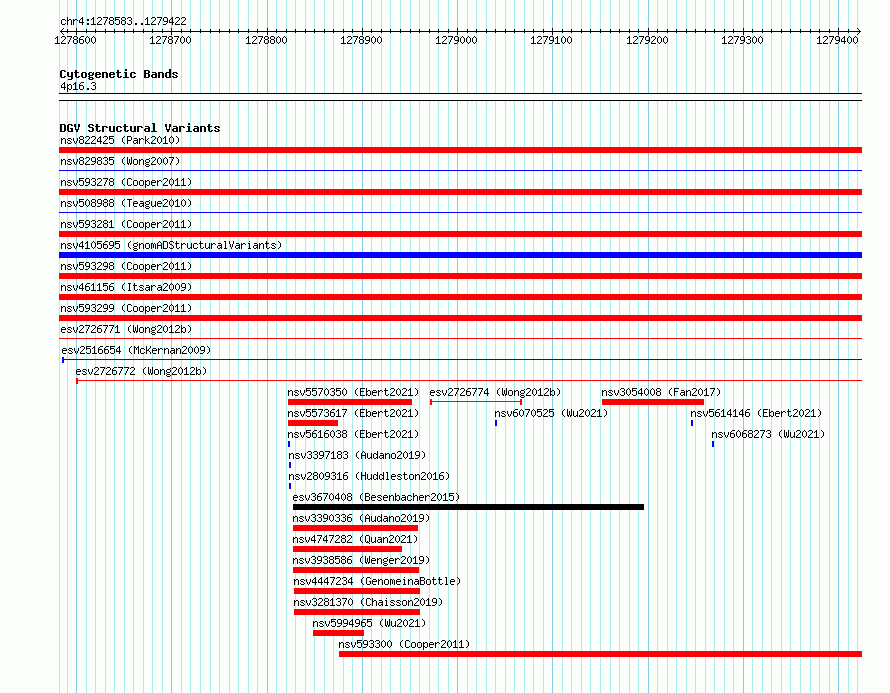Select red bar under nsv5573617 (Ebert2021)
This screenshot has height=693, width=890.
pos(313,423)
